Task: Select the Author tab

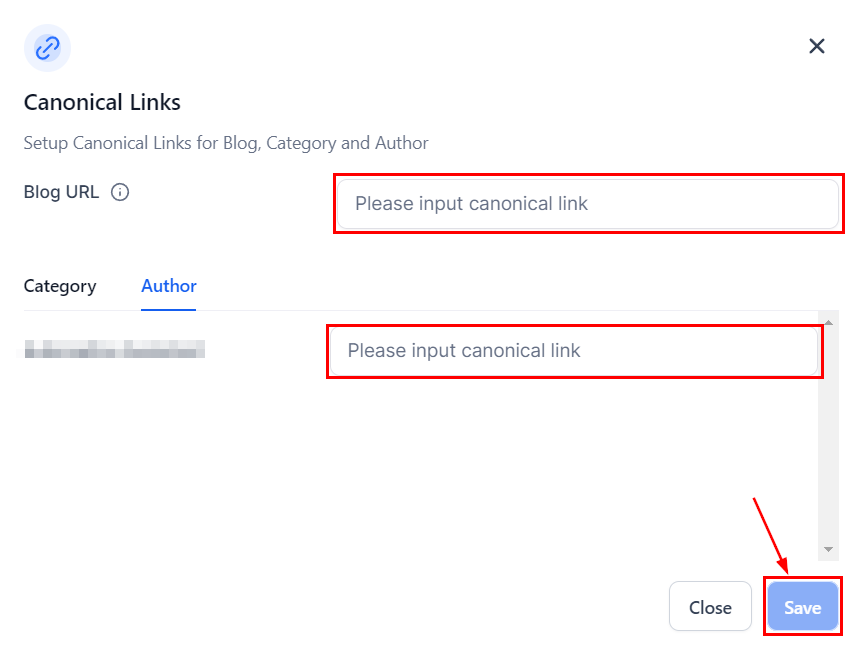Action: [x=169, y=286]
